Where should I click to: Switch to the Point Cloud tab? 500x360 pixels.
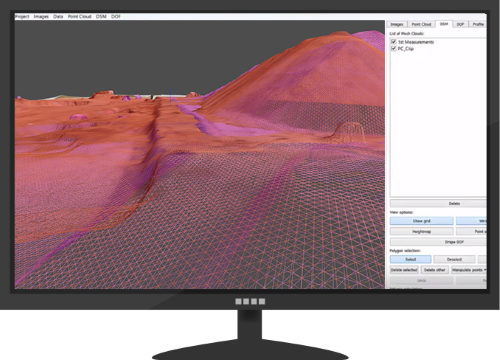421,24
